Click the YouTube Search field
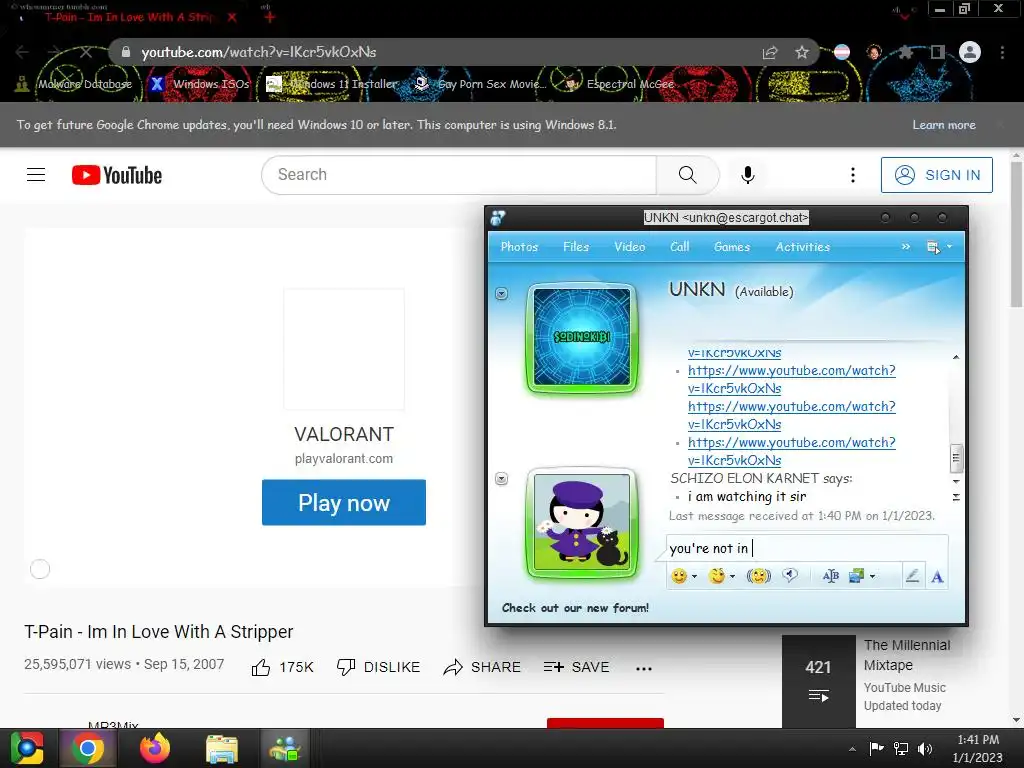The image size is (1024, 768). 460,174
